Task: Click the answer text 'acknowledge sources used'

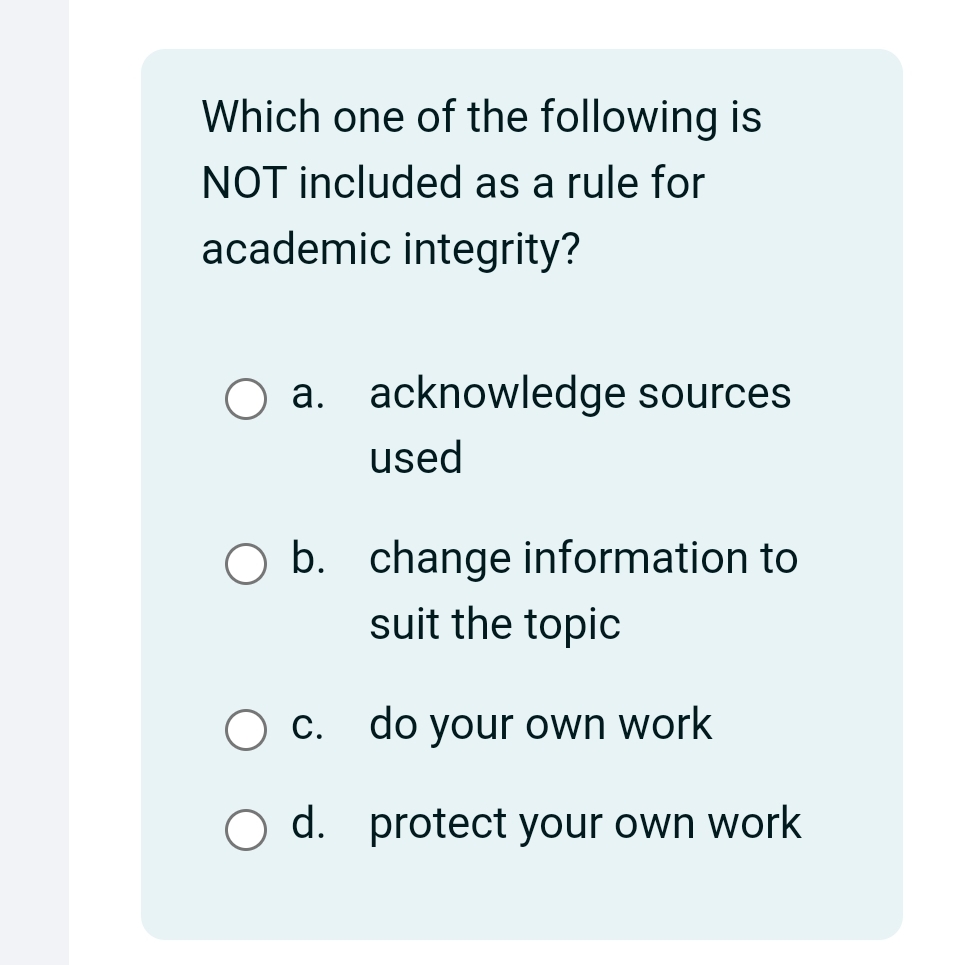Action: click(x=580, y=393)
